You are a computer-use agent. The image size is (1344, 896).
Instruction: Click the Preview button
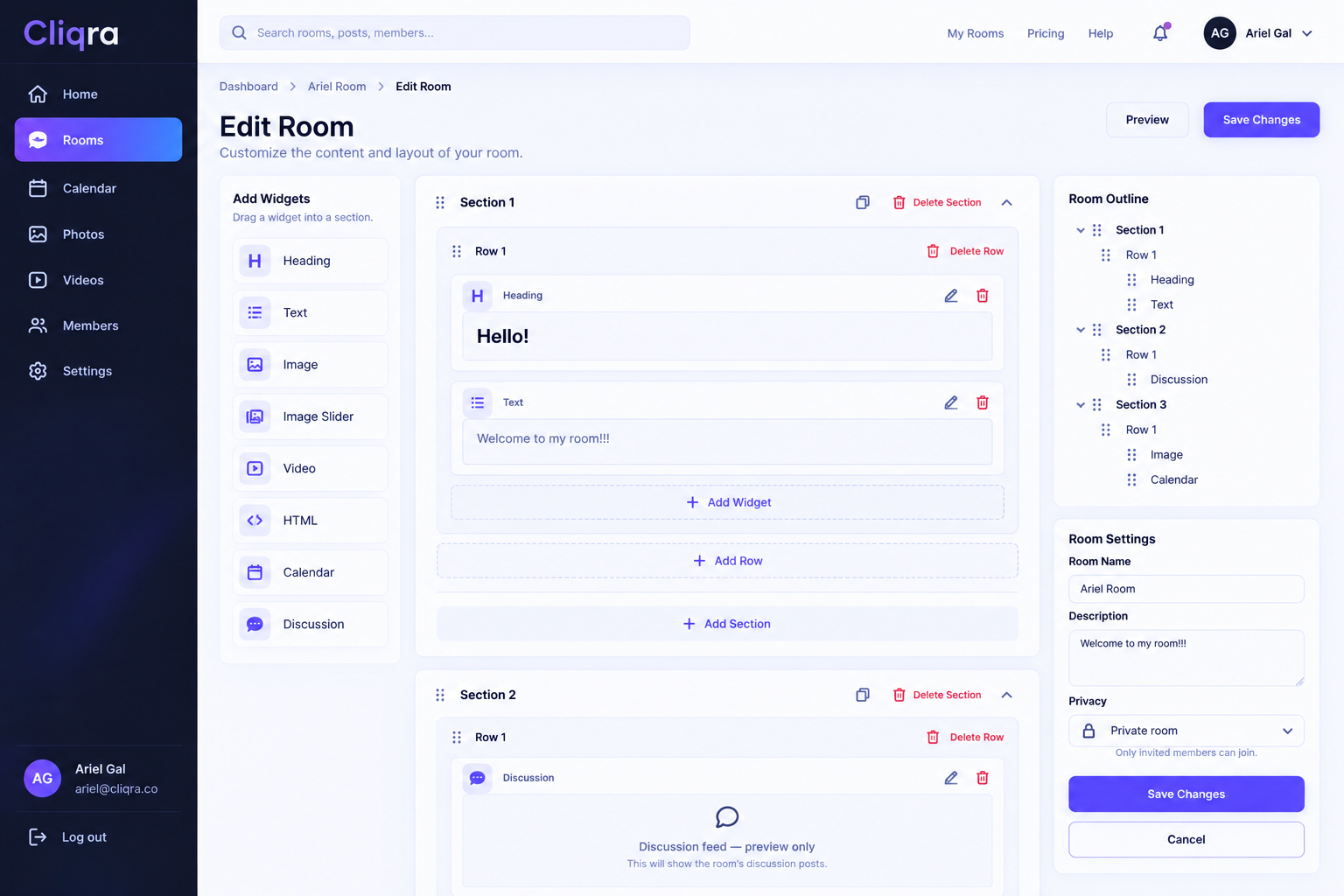click(x=1147, y=120)
